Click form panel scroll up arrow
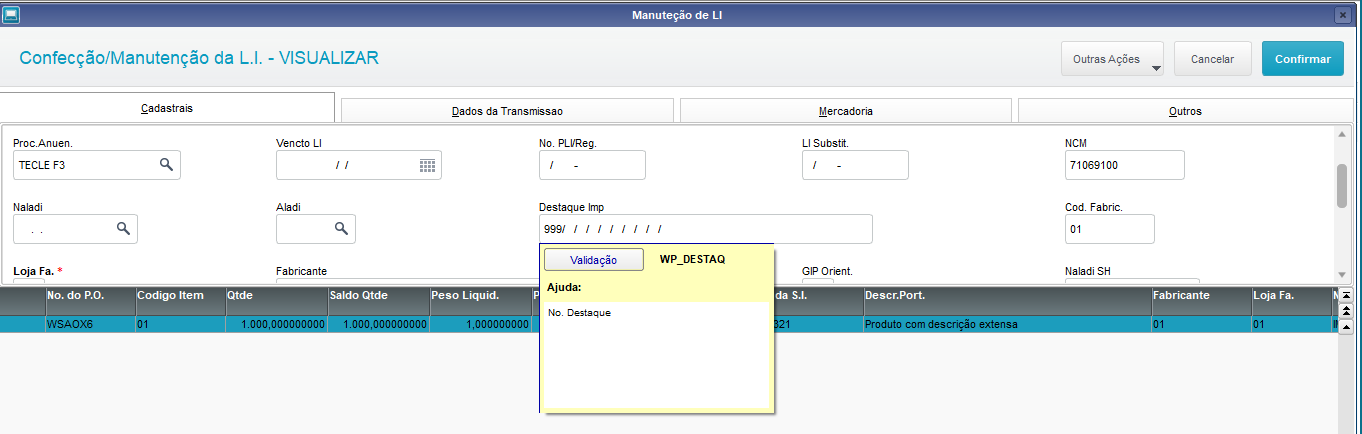 pos(1343,133)
